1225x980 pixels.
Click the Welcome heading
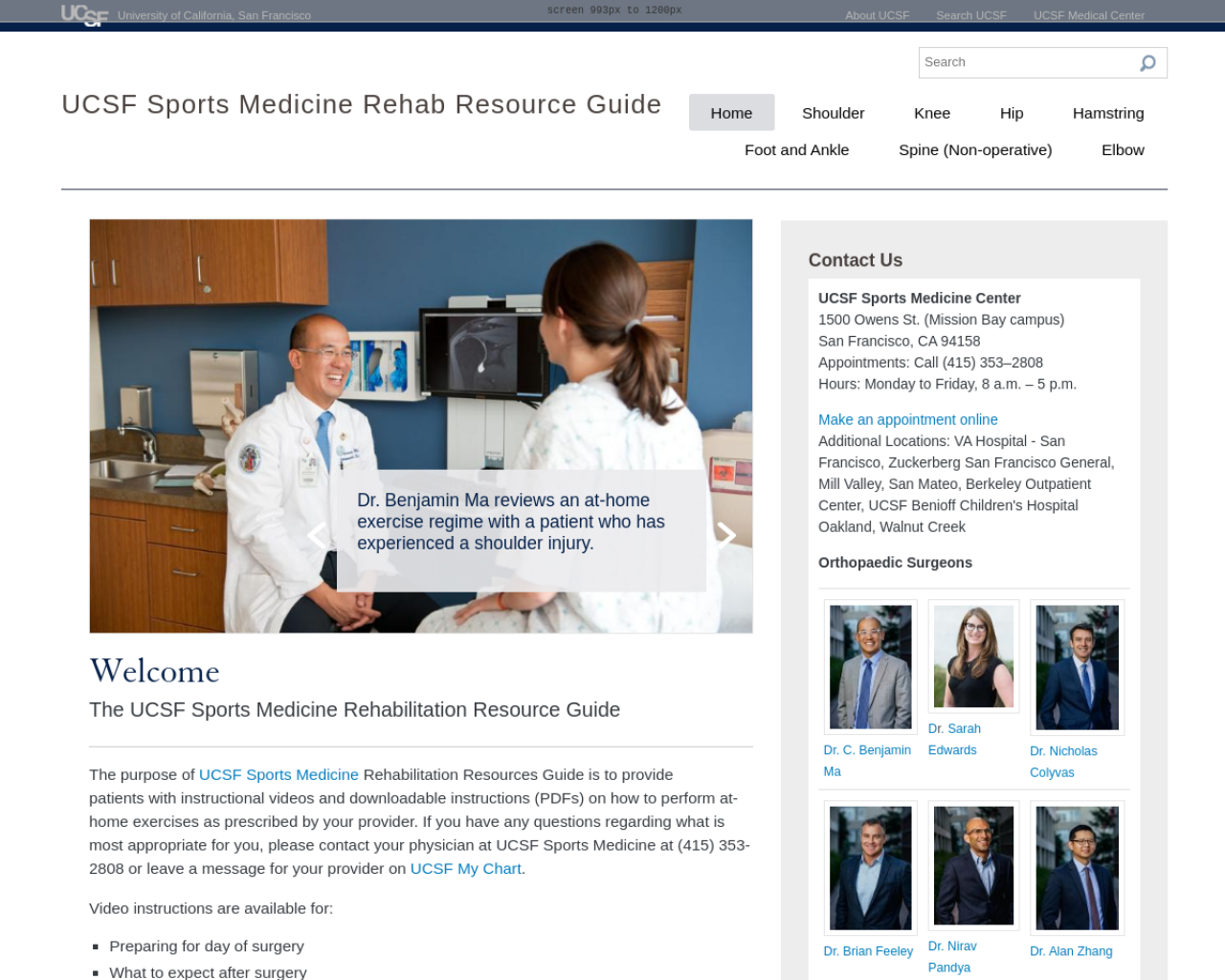[155, 671]
